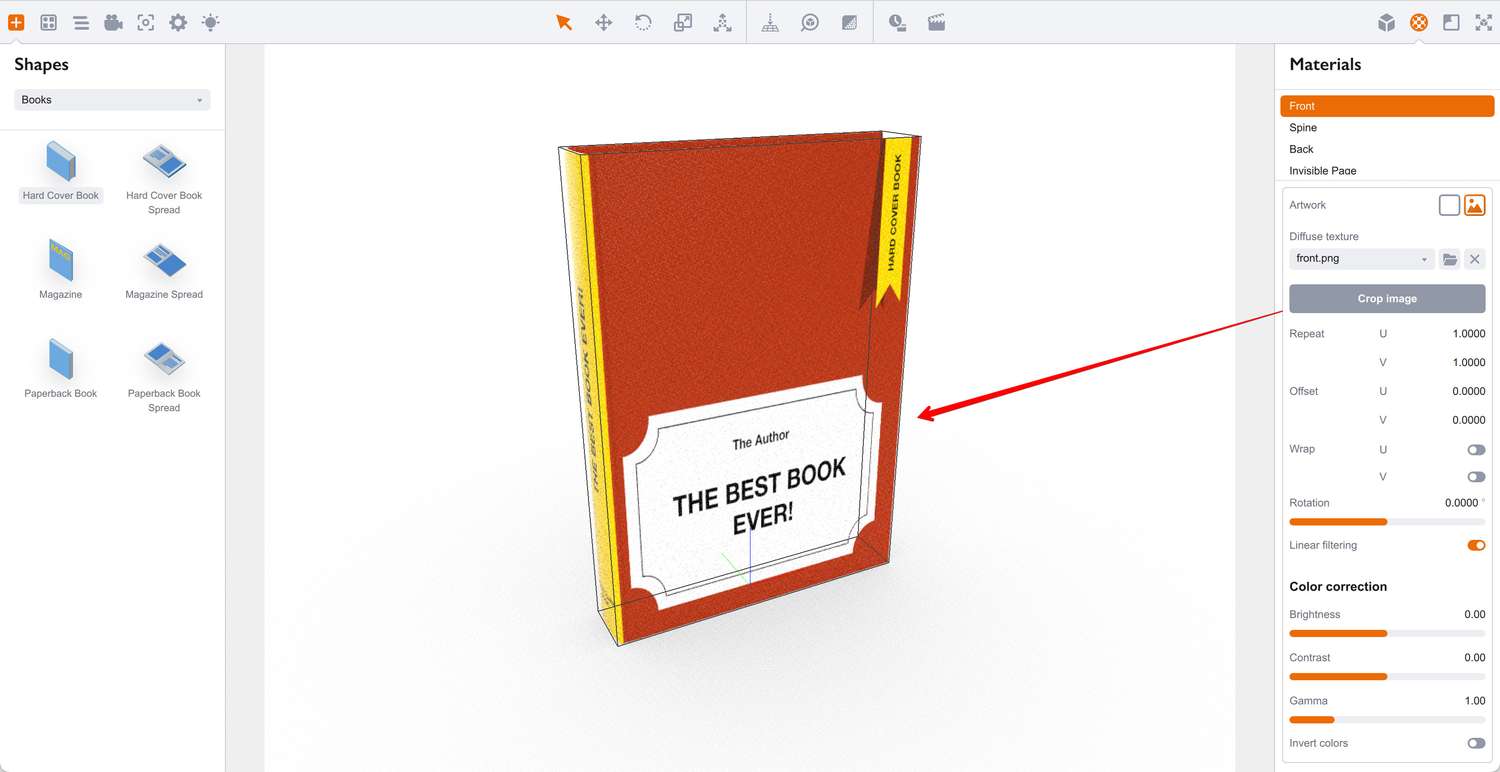Click the fullscreen expand icon

click(x=1484, y=22)
